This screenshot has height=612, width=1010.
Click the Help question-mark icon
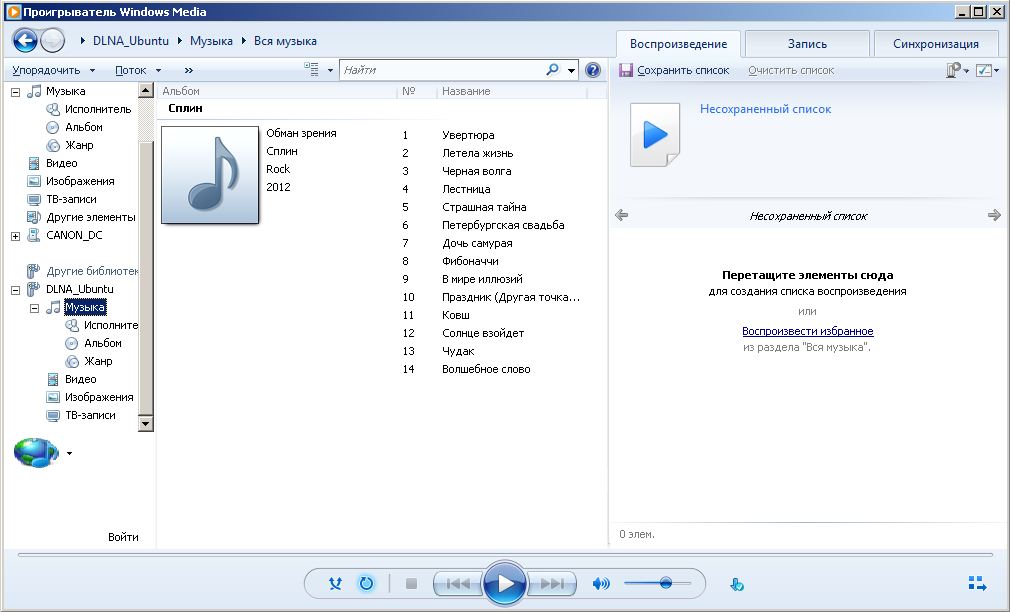coord(594,70)
